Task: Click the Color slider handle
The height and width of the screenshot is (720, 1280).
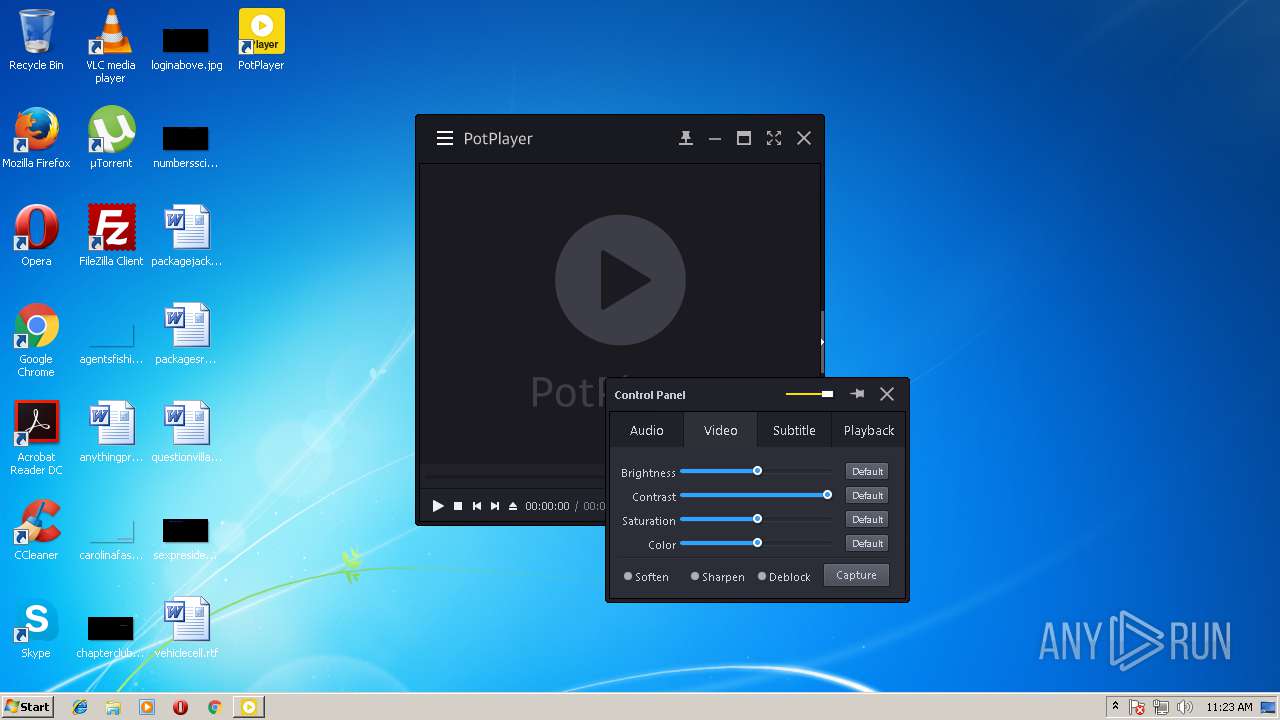Action: point(758,543)
